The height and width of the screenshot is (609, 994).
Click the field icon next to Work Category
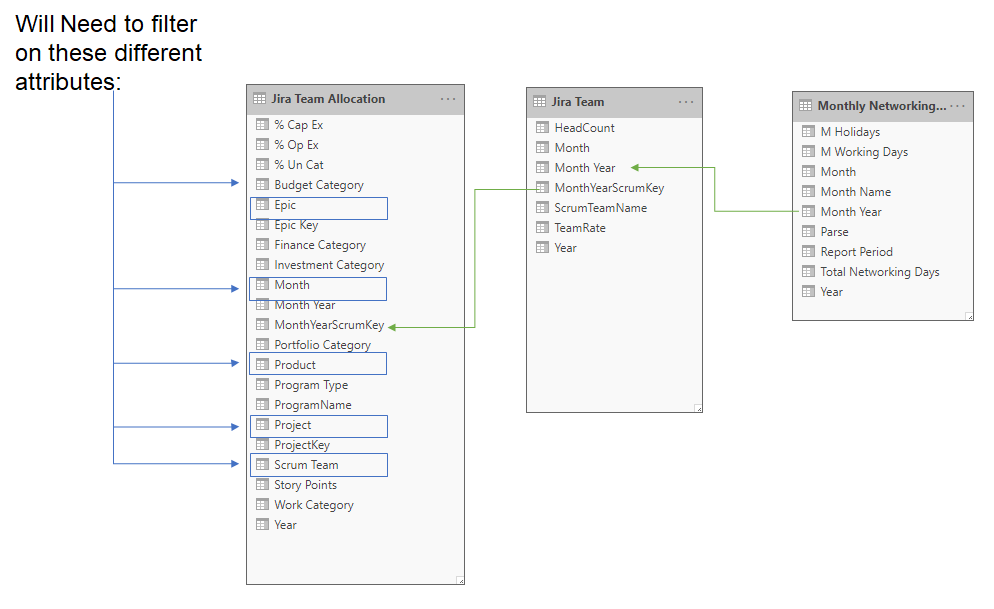262,504
